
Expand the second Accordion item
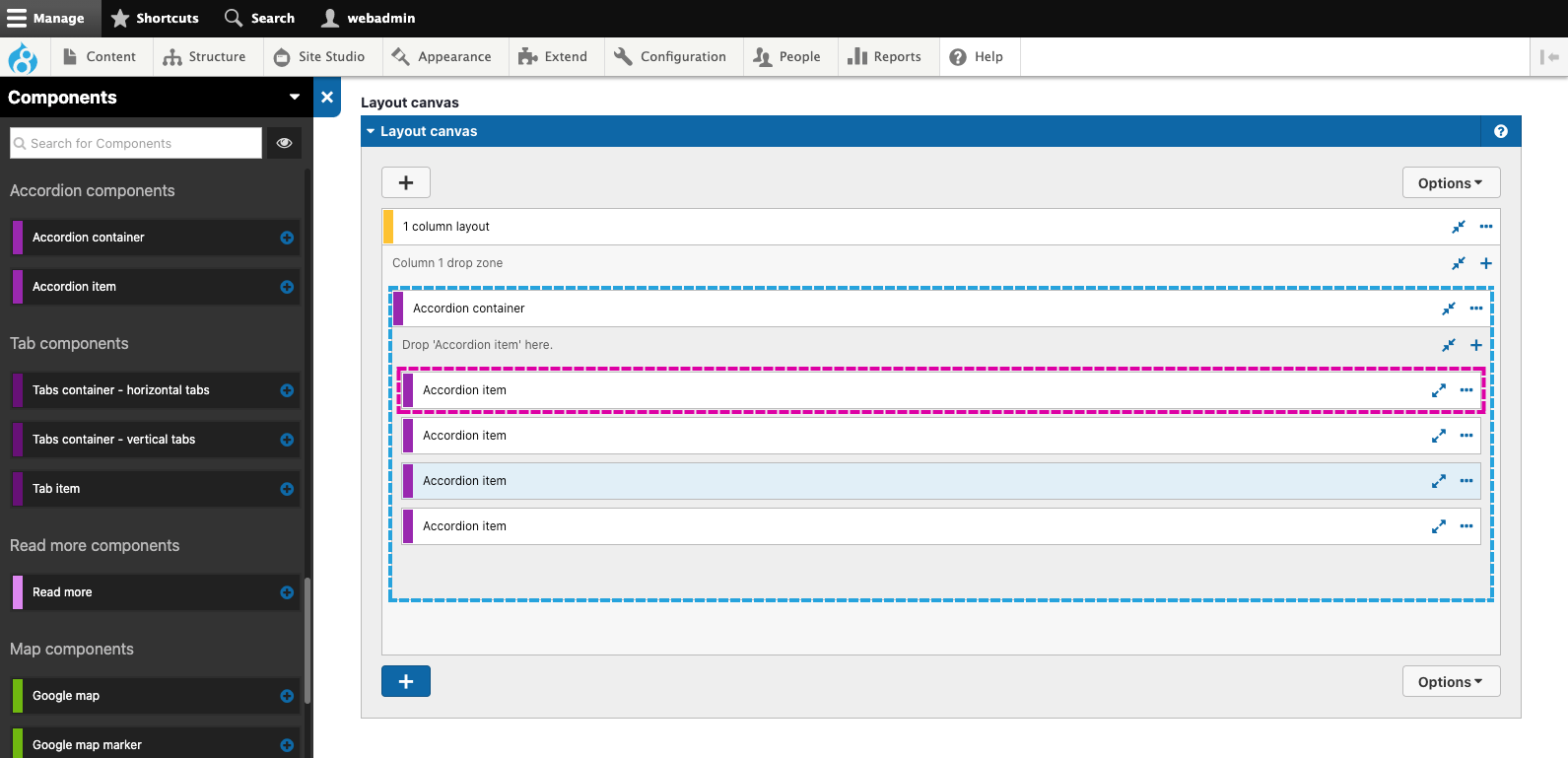click(x=1439, y=436)
